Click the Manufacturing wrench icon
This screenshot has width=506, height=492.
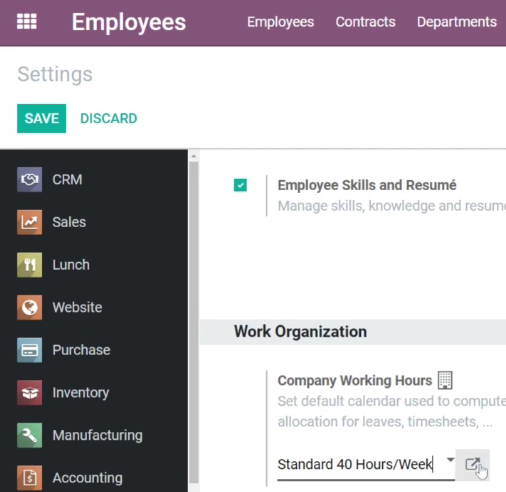coord(30,435)
